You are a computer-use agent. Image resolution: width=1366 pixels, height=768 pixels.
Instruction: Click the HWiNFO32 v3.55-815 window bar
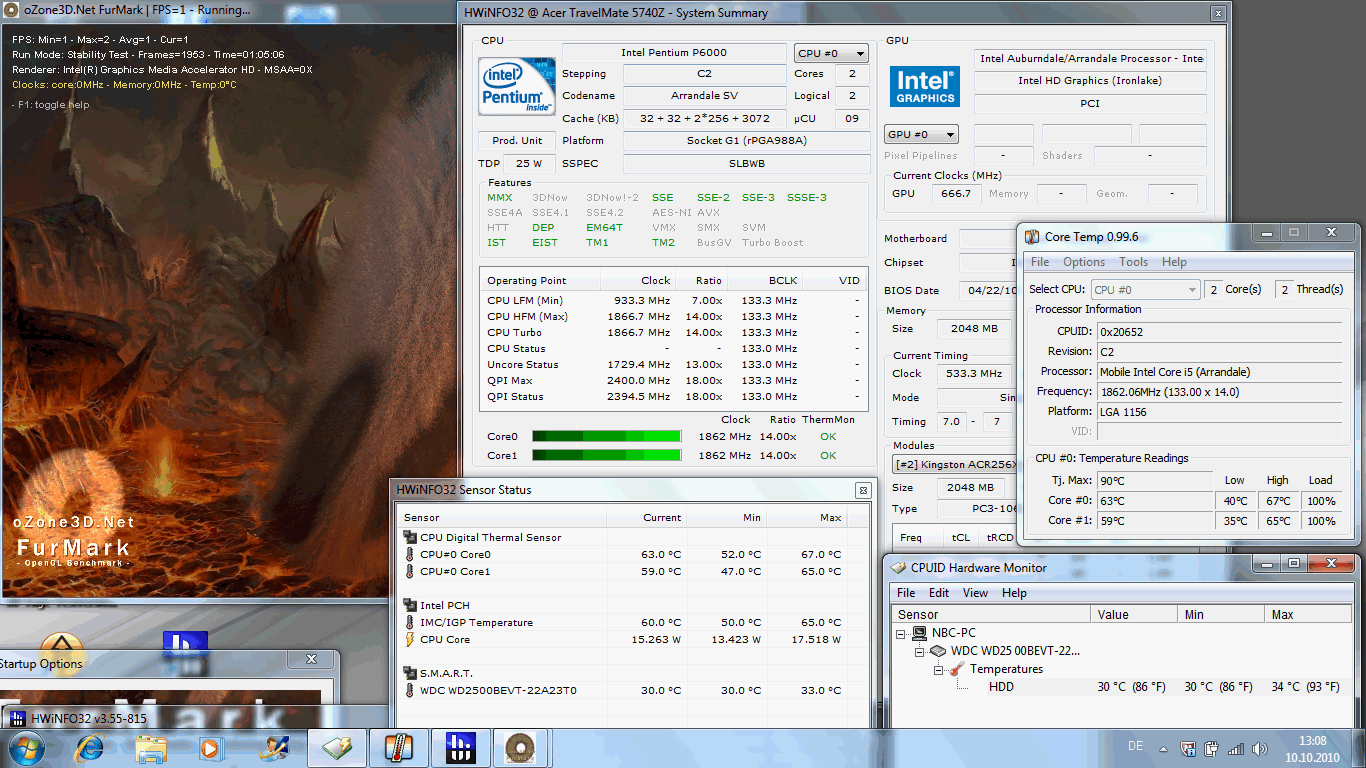tap(194, 717)
